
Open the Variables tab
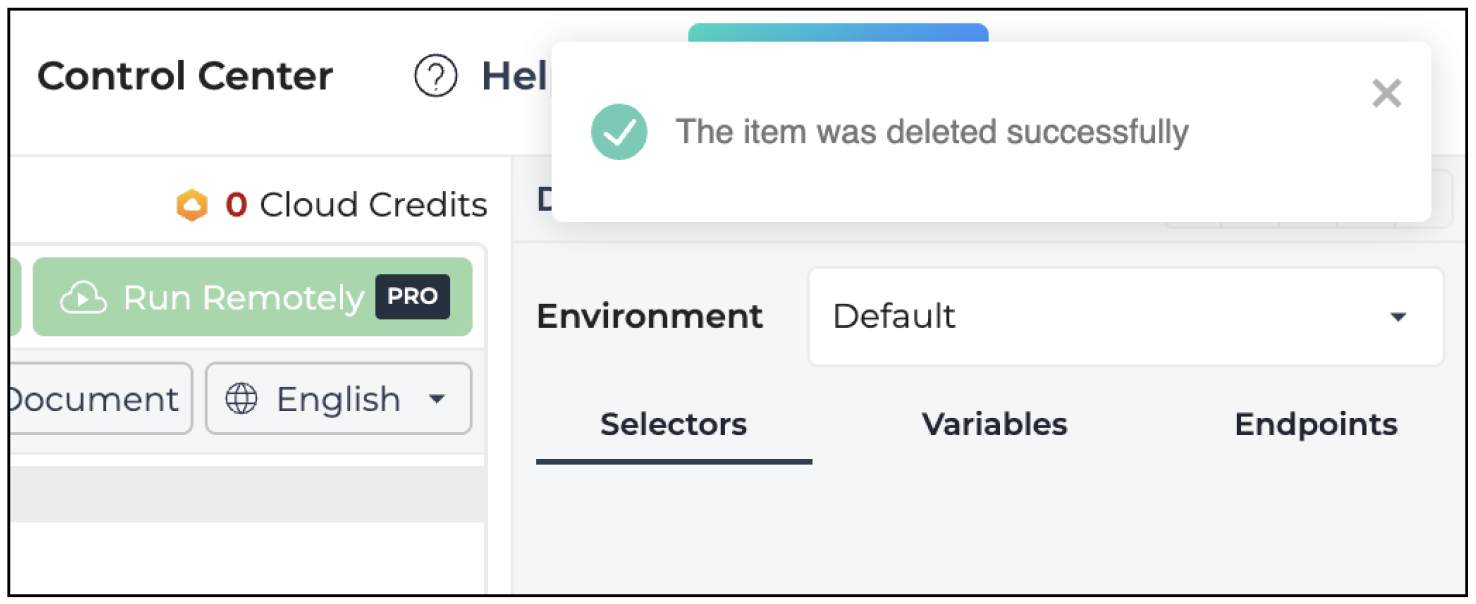coord(995,425)
